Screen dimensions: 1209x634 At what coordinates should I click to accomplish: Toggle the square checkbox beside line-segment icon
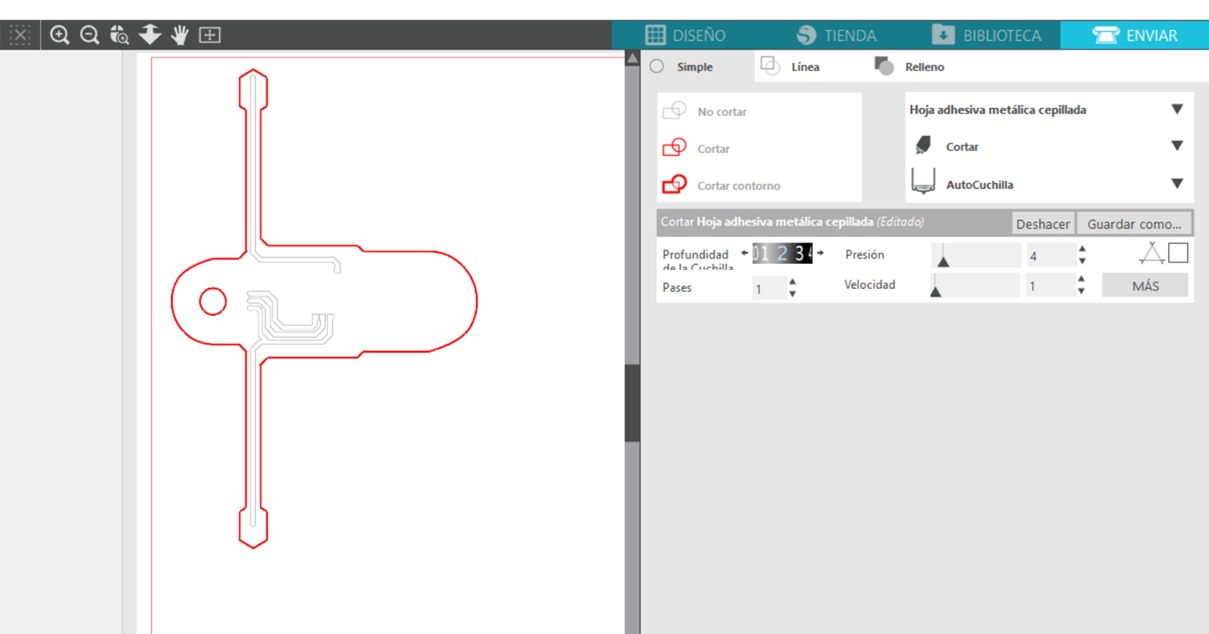pos(1178,253)
